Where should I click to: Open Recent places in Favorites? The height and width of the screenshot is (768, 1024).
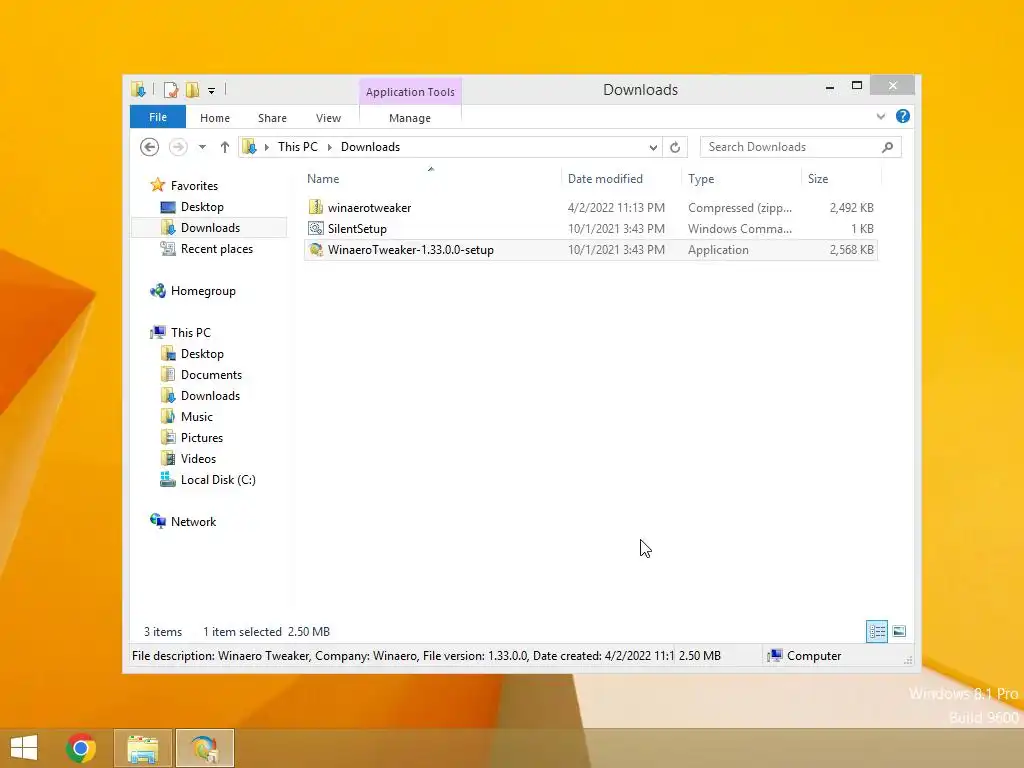[216, 249]
